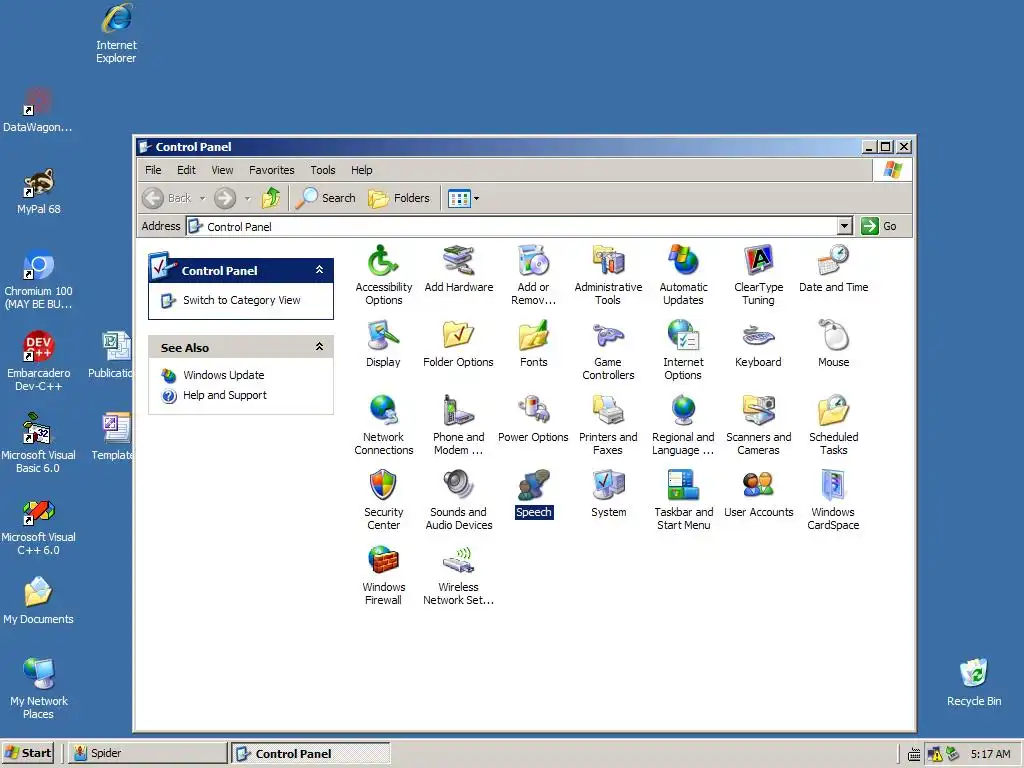
Task: Select the highlighted Speech icon
Action: [x=534, y=485]
